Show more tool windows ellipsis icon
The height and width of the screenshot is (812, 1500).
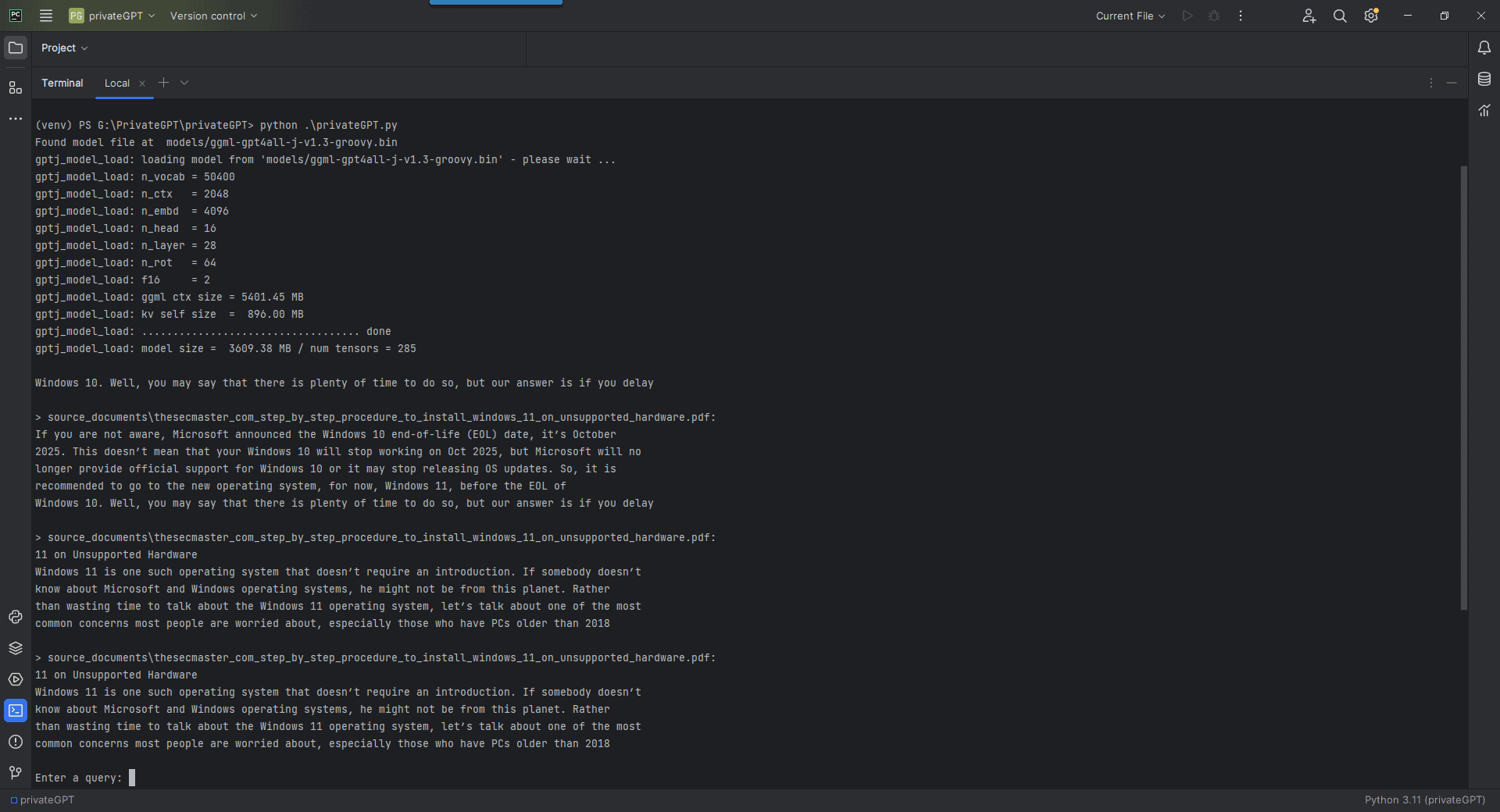pyautogui.click(x=16, y=119)
